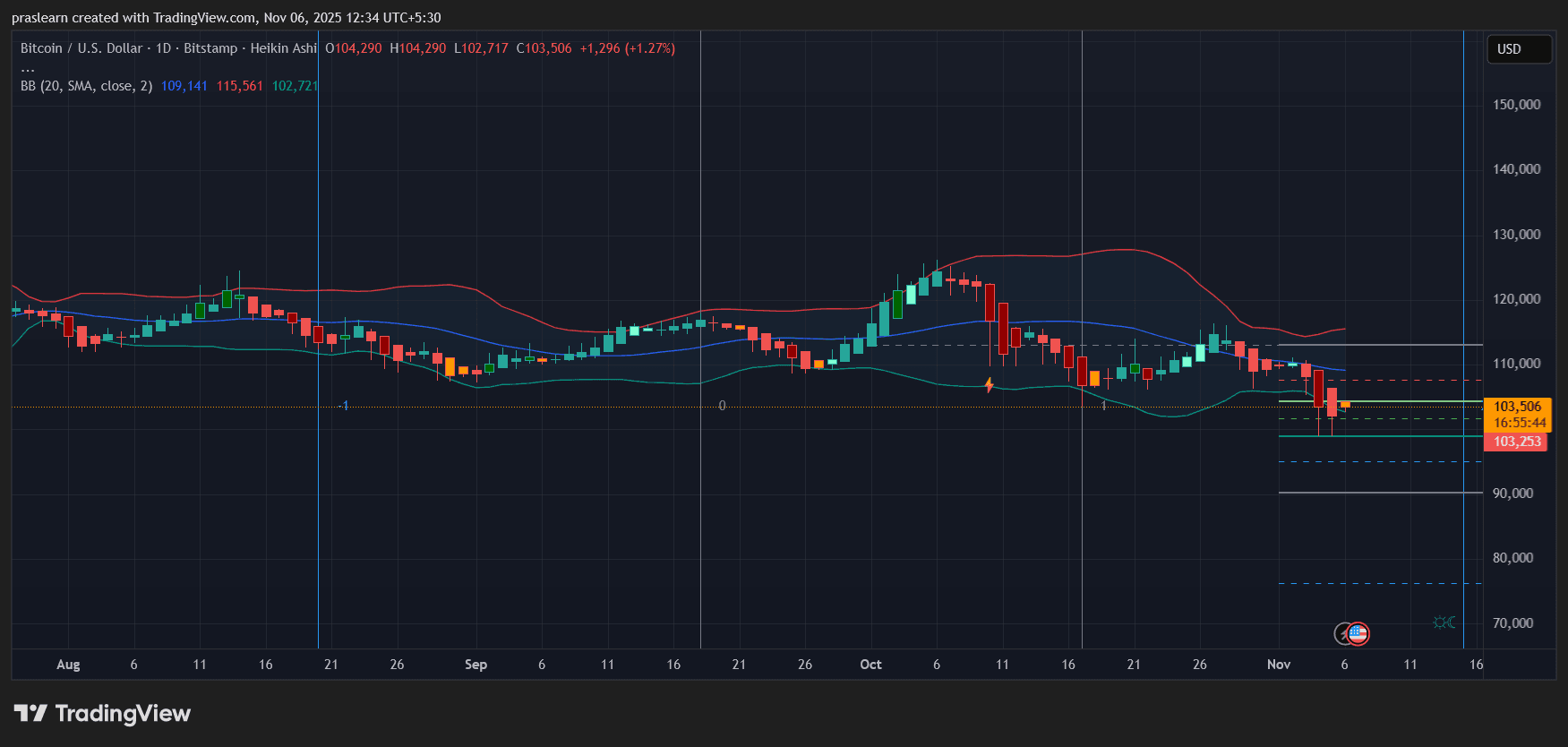Click the blue BB basis value 109,141

click(x=184, y=86)
